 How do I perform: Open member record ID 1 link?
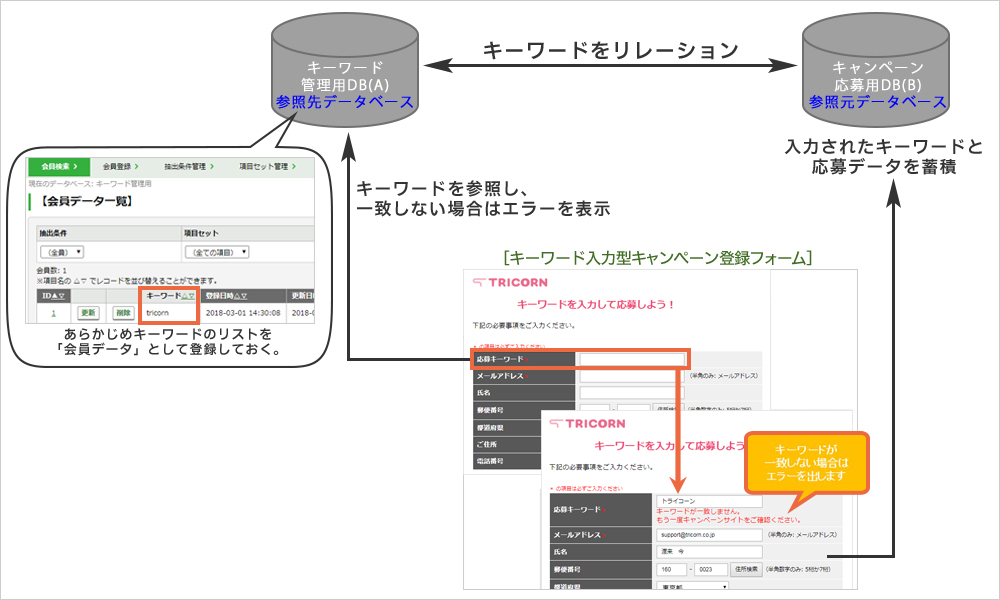tap(54, 313)
